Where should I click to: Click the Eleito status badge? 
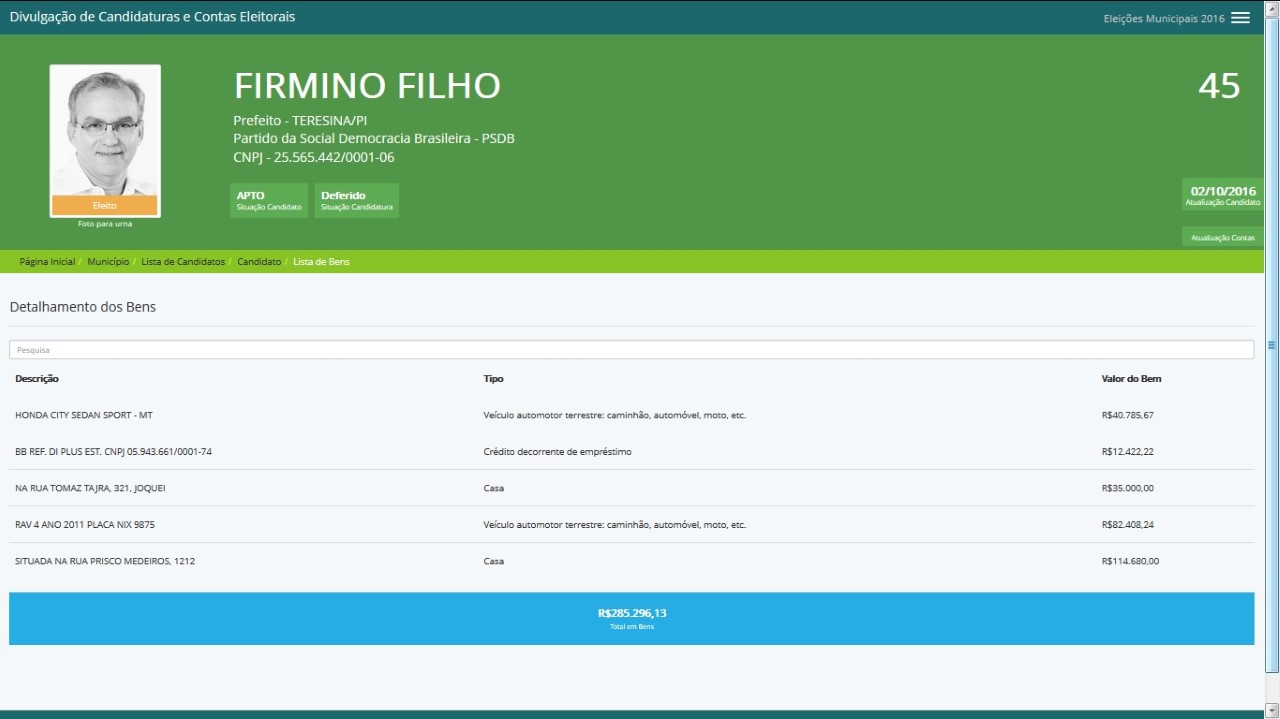point(105,205)
